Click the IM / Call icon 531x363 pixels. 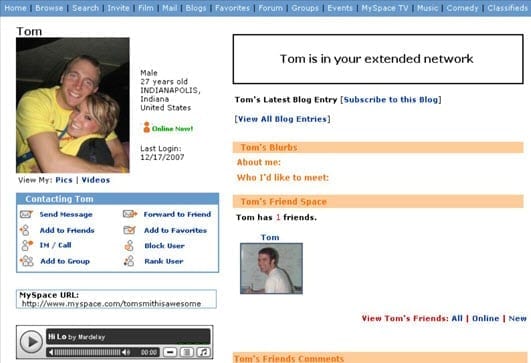pos(27,245)
